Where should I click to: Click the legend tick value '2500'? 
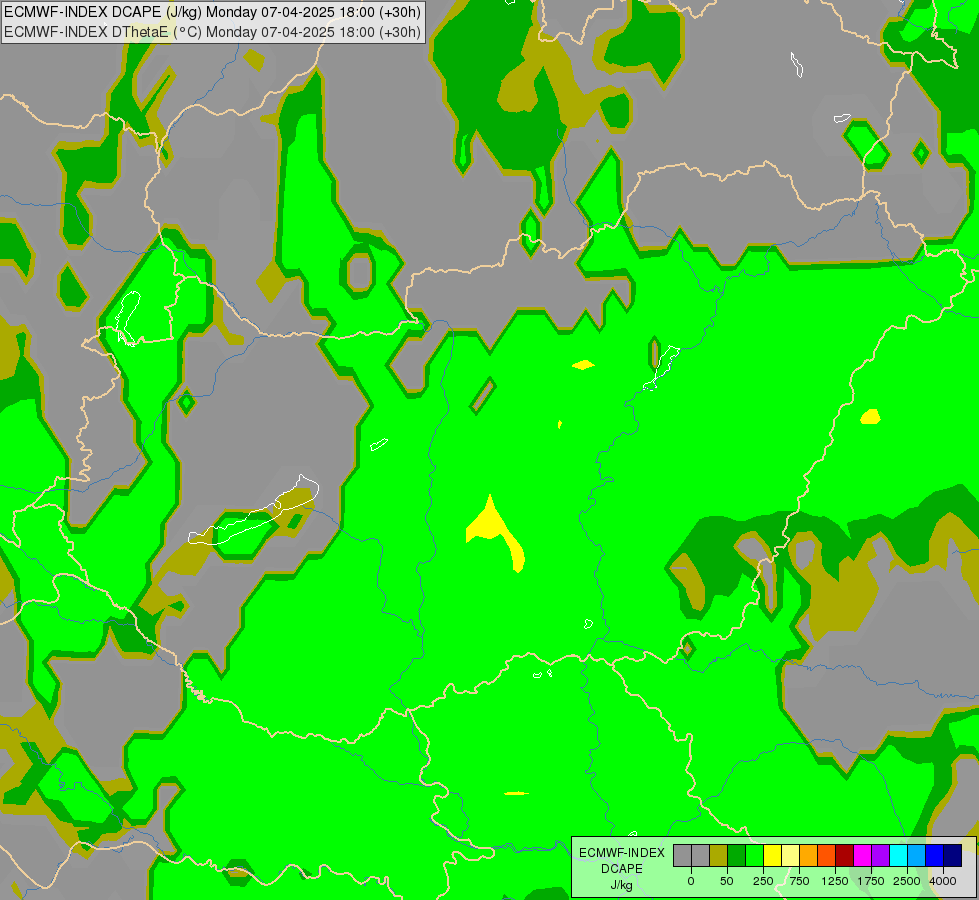907,881
